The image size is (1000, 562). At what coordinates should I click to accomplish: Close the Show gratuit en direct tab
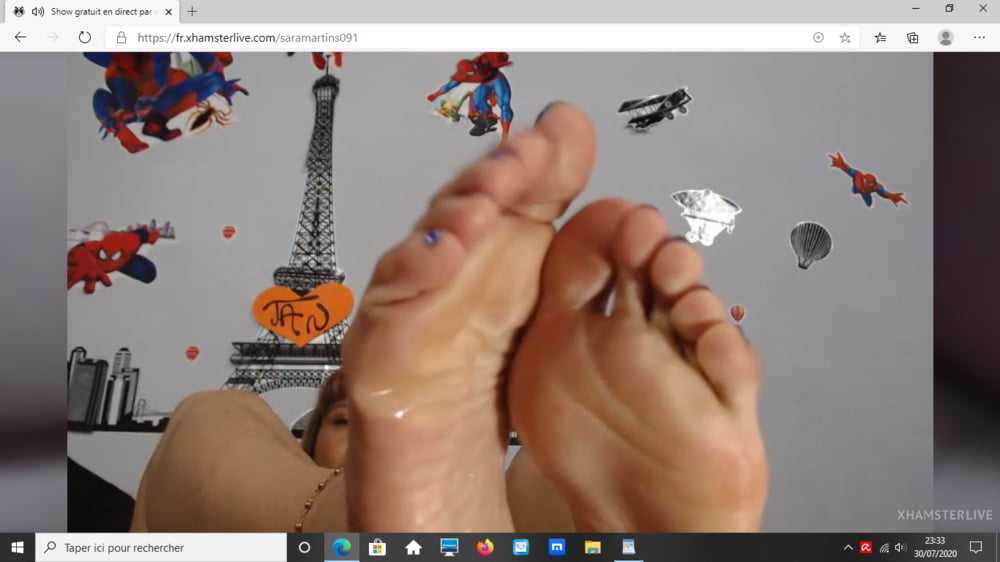pos(168,11)
